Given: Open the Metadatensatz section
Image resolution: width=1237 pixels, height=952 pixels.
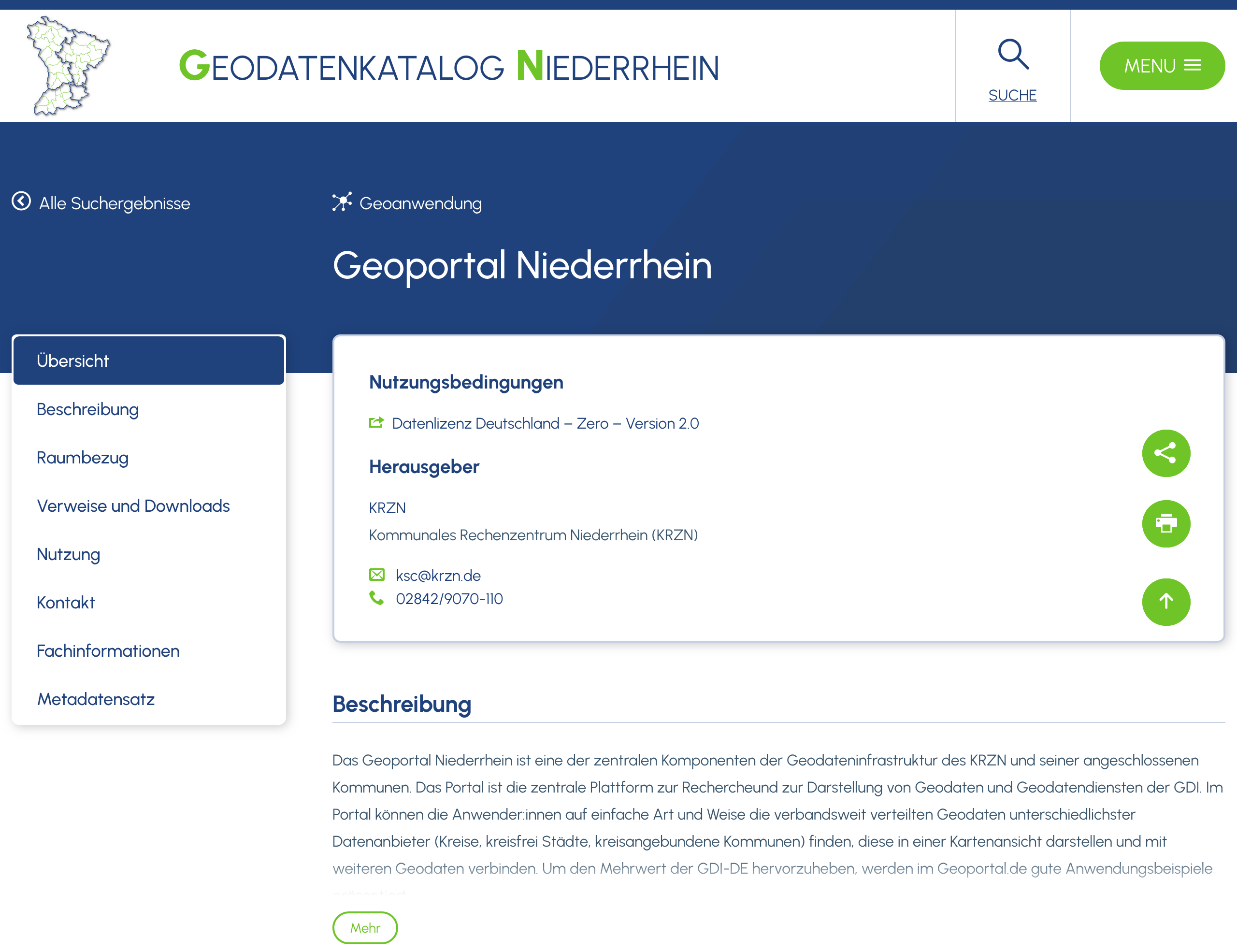Looking at the screenshot, I should [x=95, y=699].
